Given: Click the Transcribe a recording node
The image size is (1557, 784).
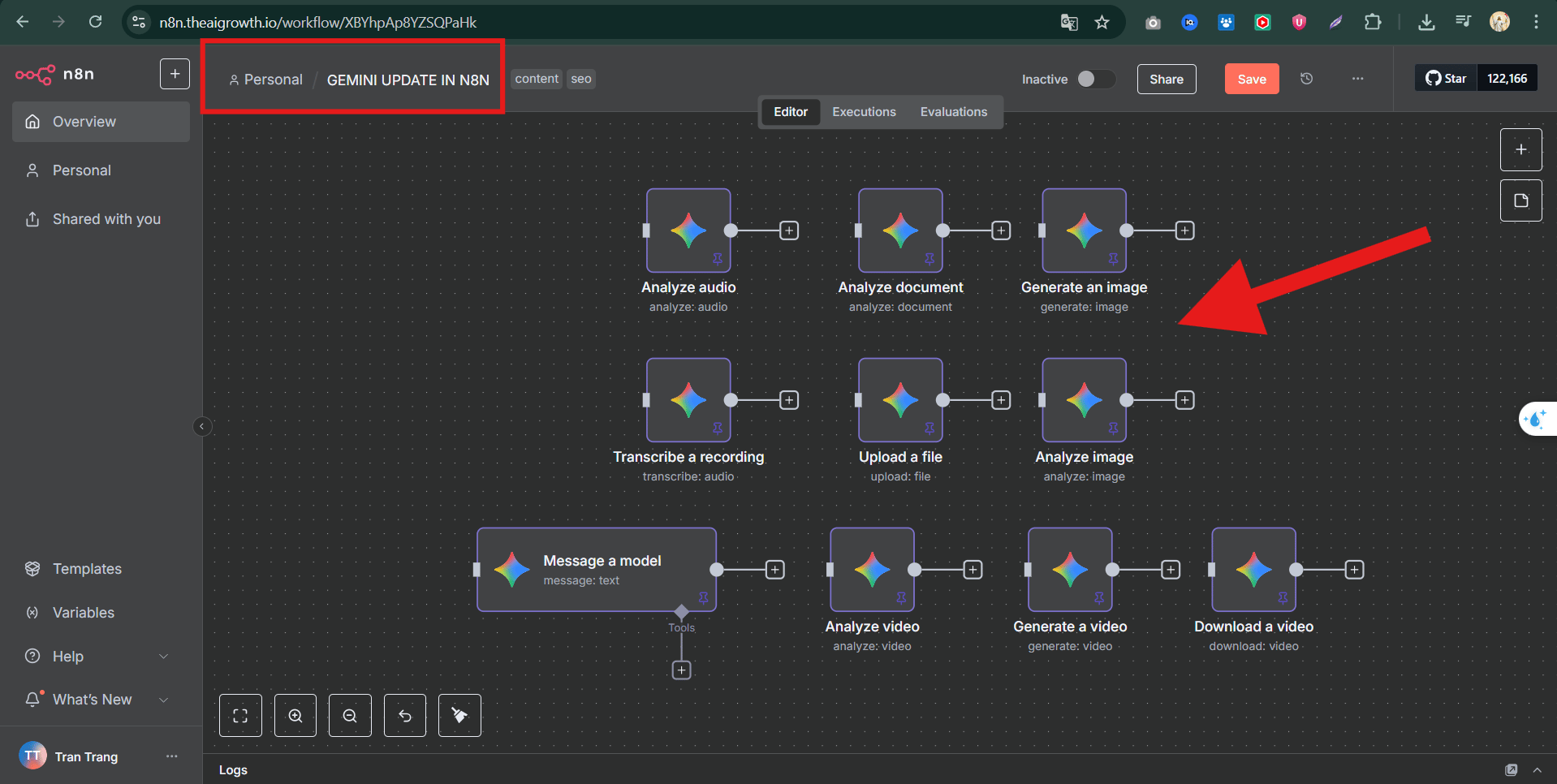Looking at the screenshot, I should coord(688,400).
